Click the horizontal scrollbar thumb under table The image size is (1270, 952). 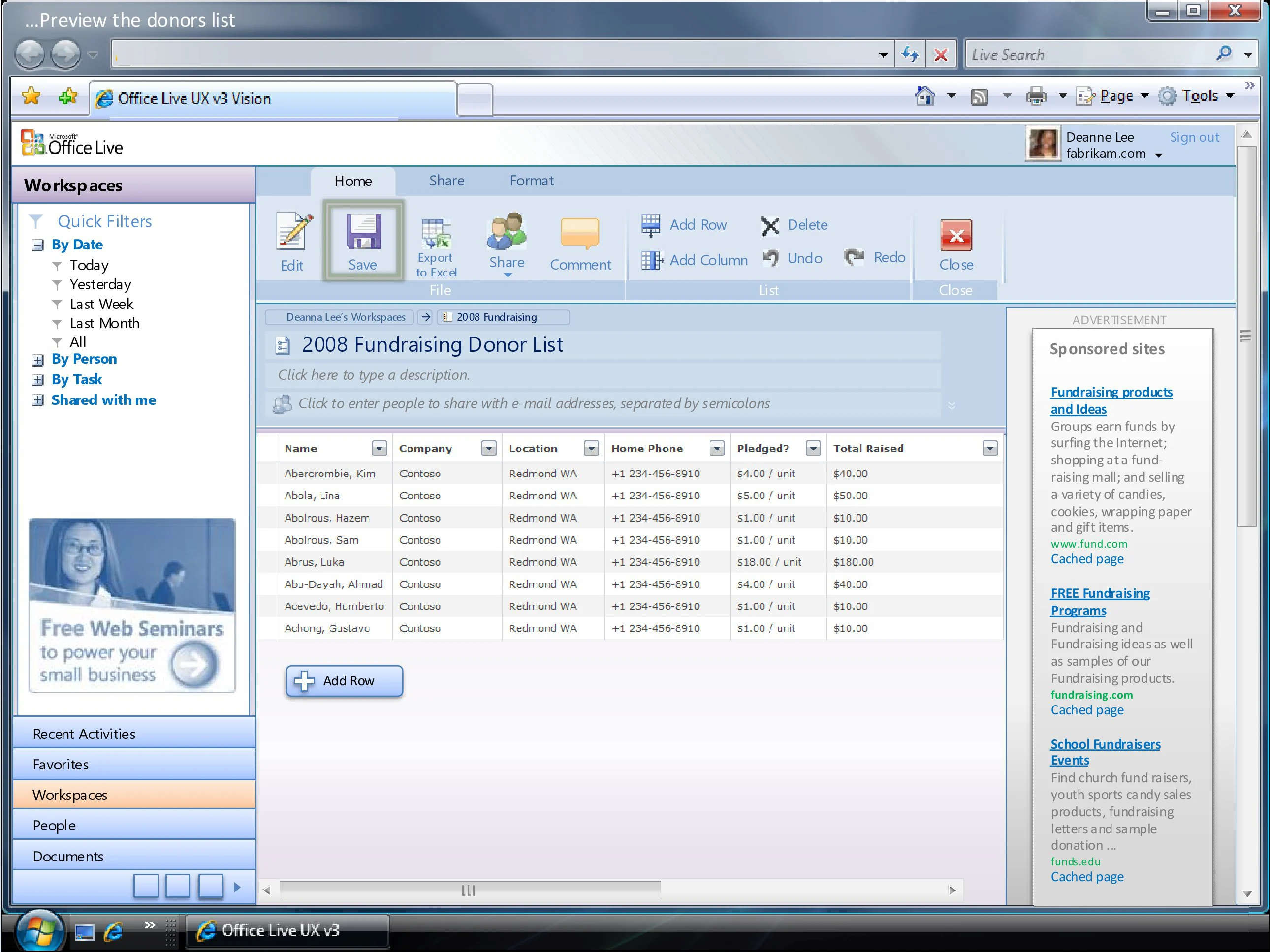click(x=470, y=891)
